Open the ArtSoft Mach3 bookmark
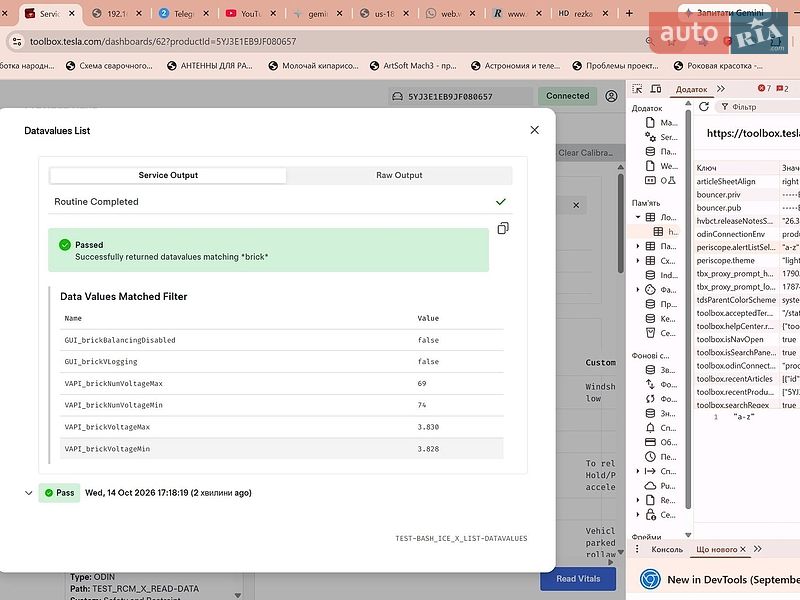Viewport: 800px width, 600px height. (x=413, y=65)
